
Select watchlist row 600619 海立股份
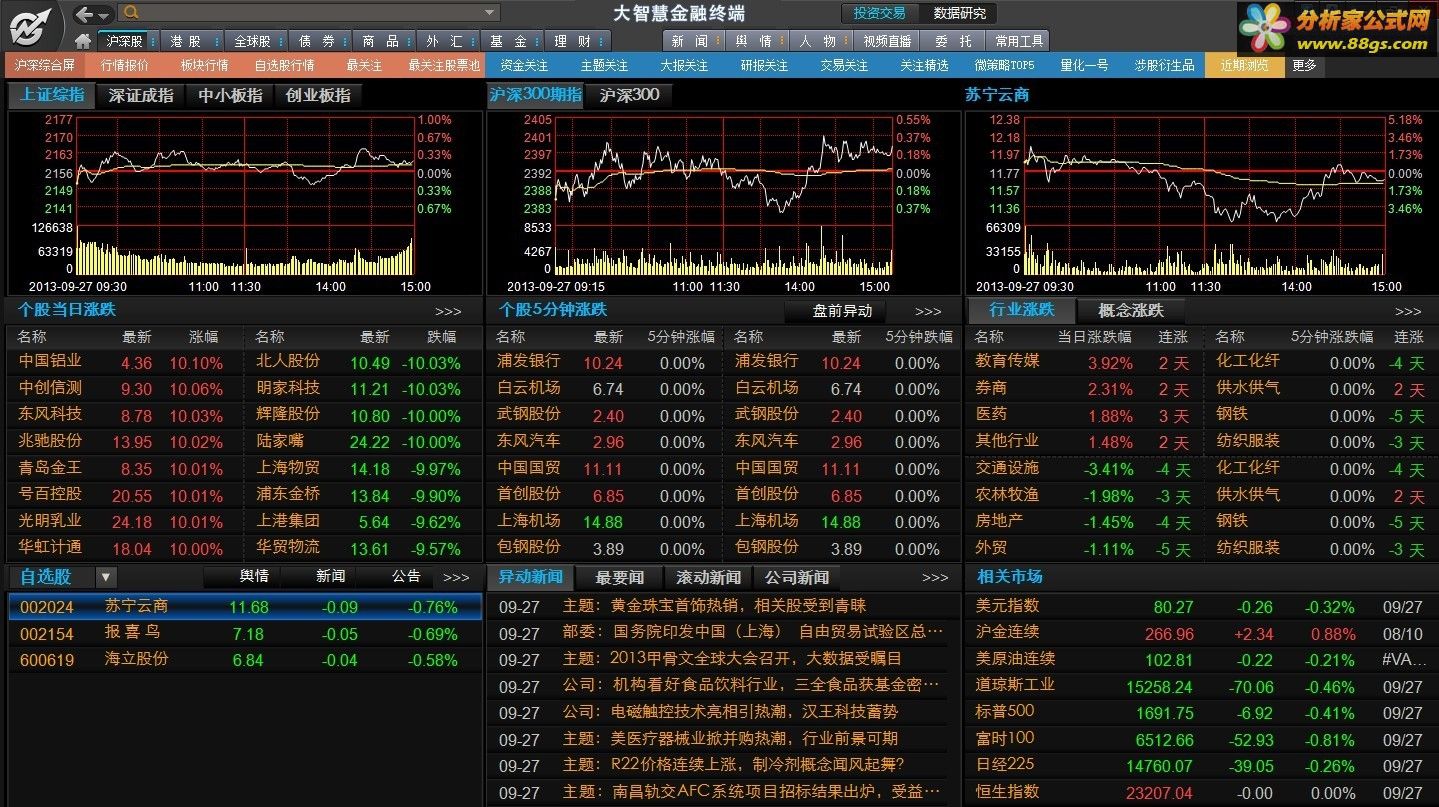tap(245, 659)
